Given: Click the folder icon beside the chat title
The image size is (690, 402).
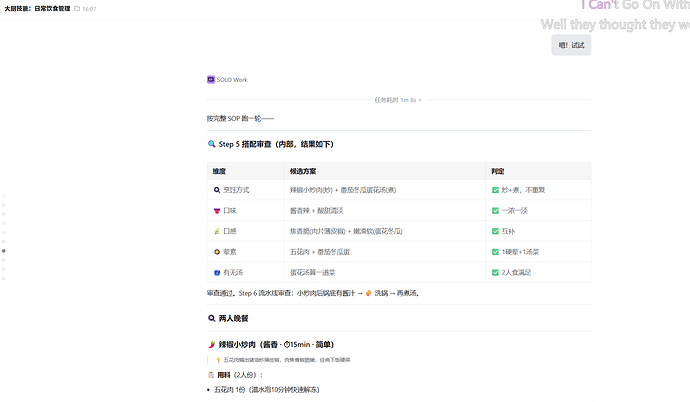Looking at the screenshot, I should pos(77,8).
